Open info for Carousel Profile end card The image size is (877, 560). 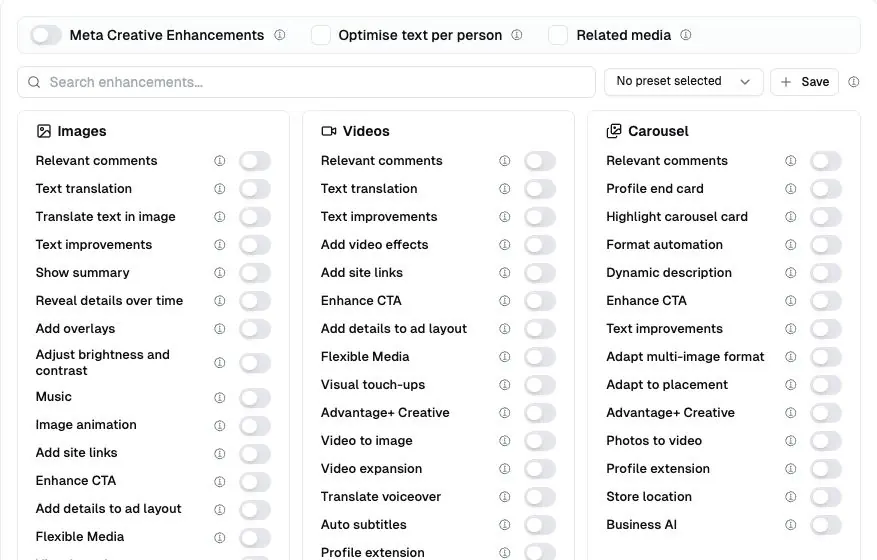click(x=790, y=189)
